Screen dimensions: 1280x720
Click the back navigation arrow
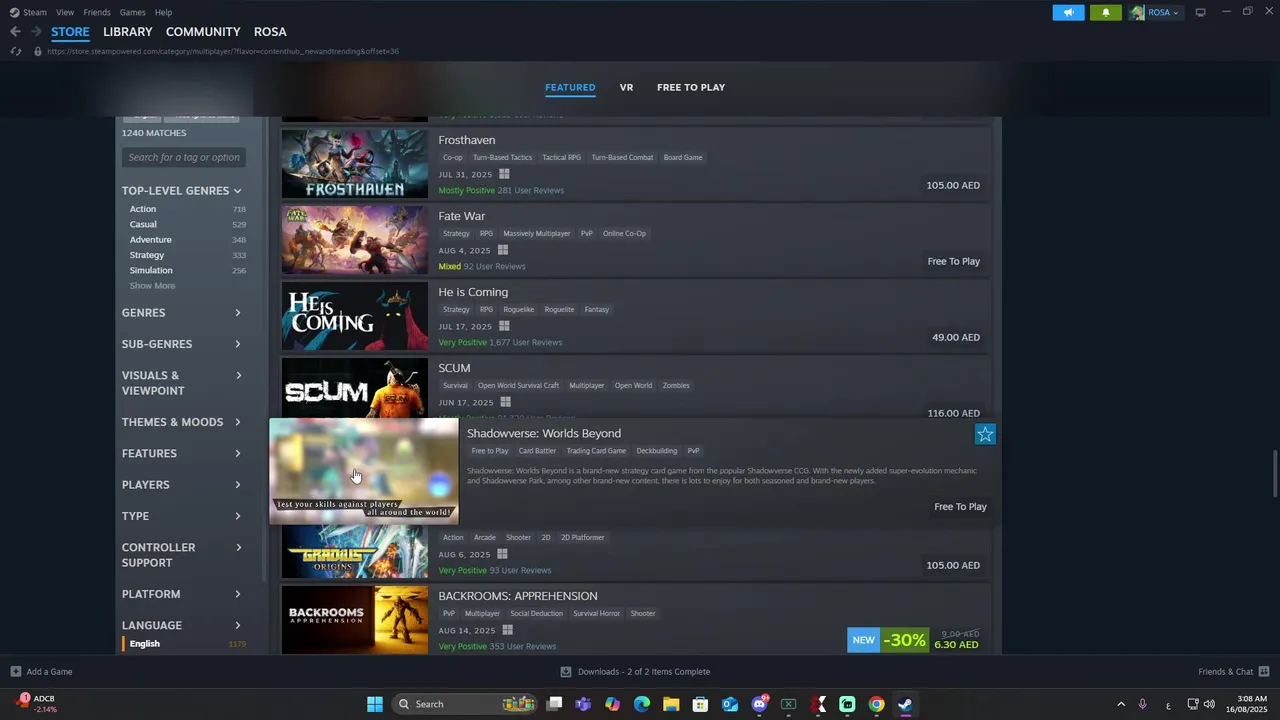click(15, 32)
